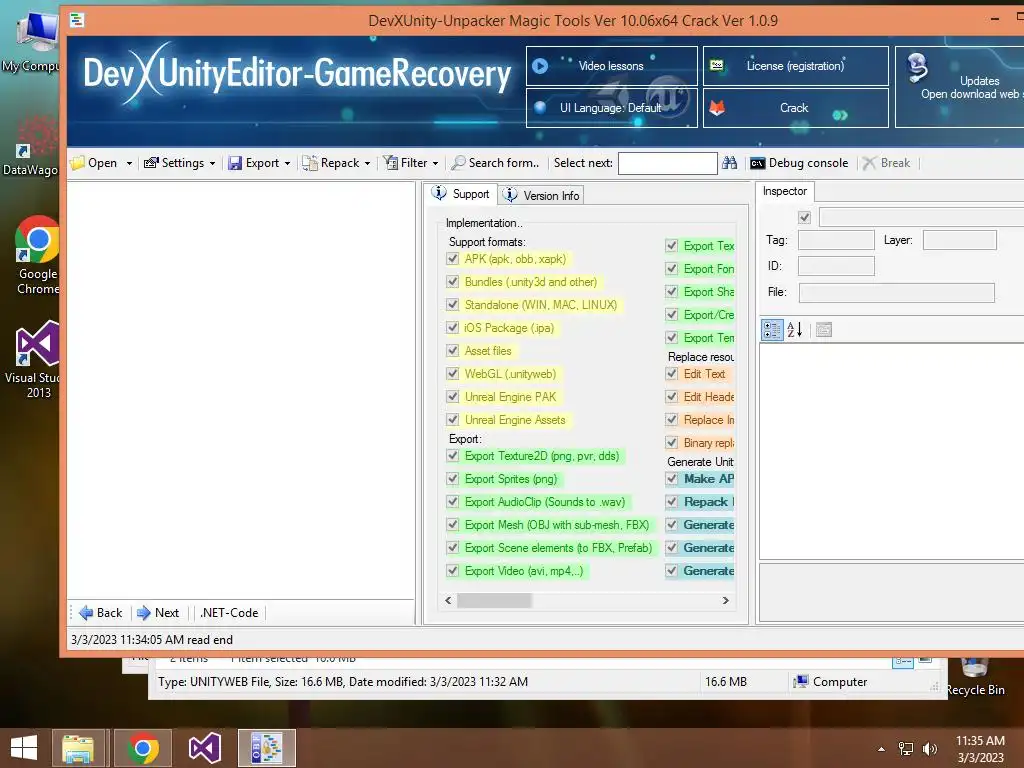Screen dimensions: 1024x768
Task: Click the Settings toolbar icon
Action: click(151, 163)
